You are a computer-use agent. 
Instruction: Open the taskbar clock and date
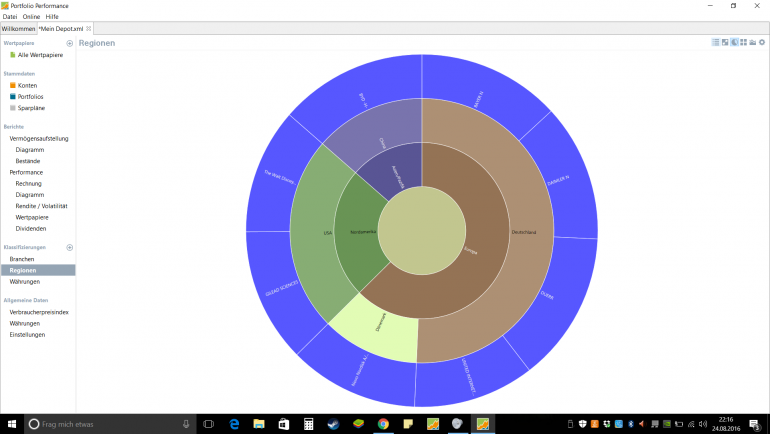tap(726, 424)
